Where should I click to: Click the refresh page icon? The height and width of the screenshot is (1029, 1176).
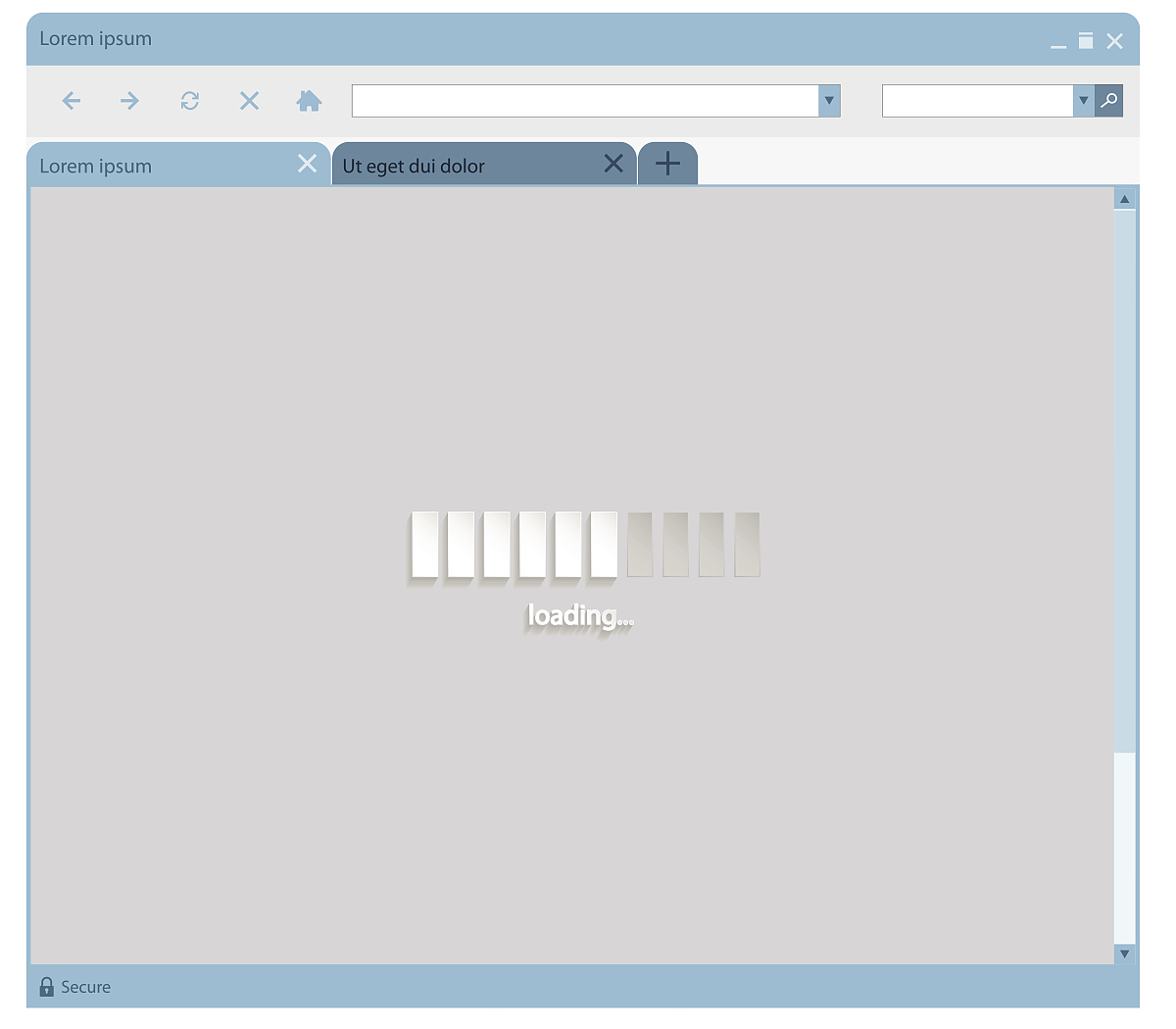coord(190,101)
